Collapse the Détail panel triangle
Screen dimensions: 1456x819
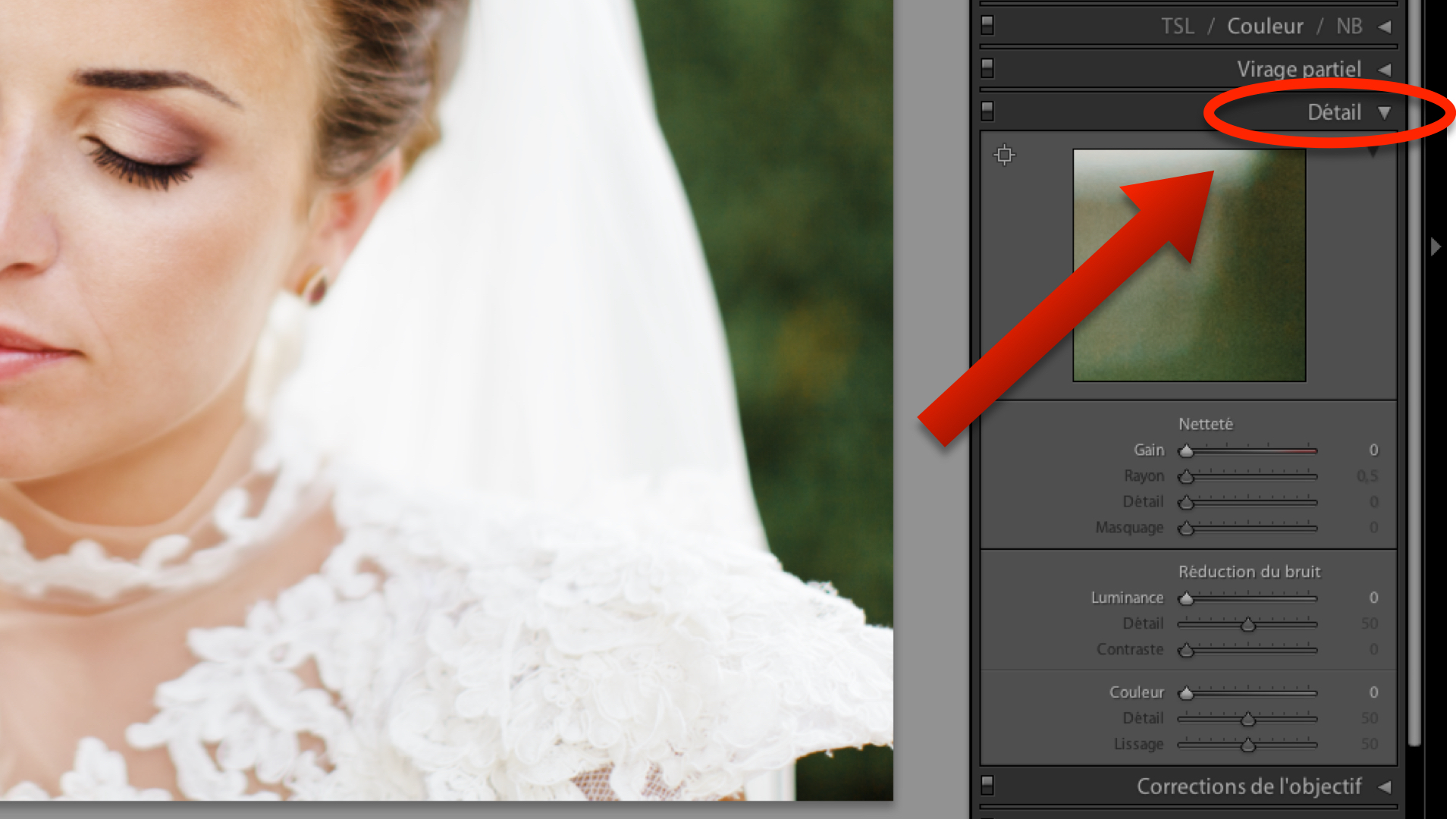tap(1385, 113)
